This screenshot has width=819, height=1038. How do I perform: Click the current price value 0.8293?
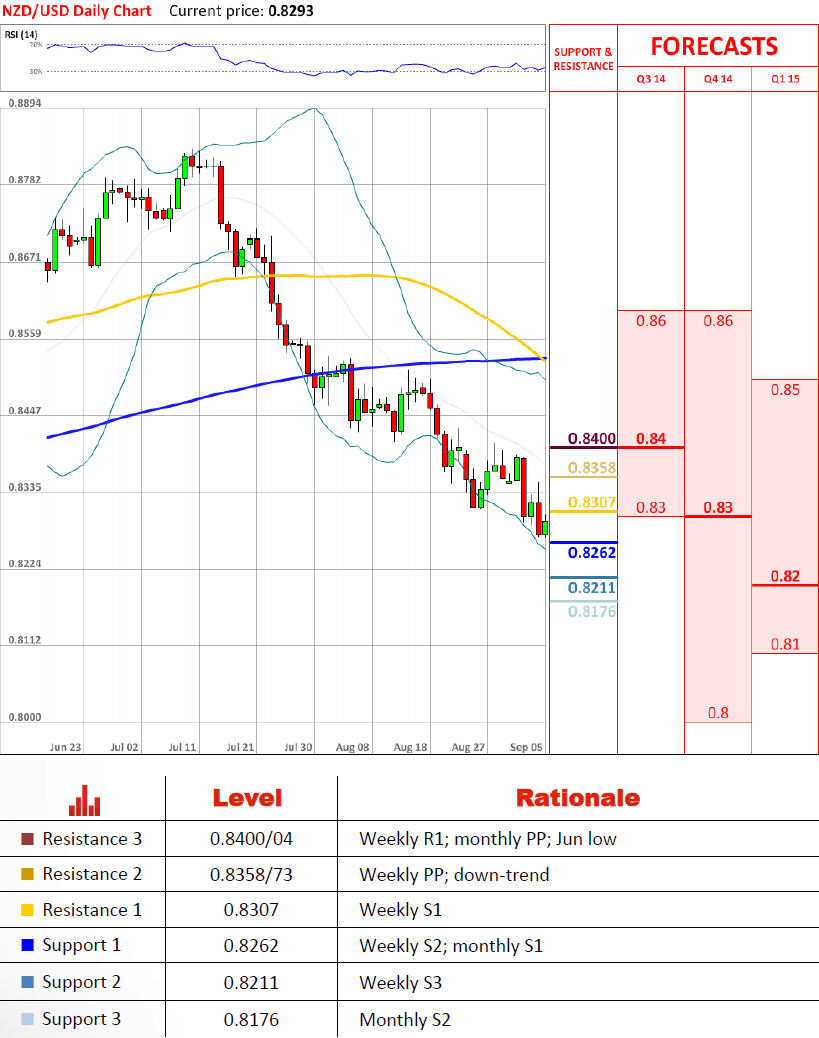coord(291,11)
